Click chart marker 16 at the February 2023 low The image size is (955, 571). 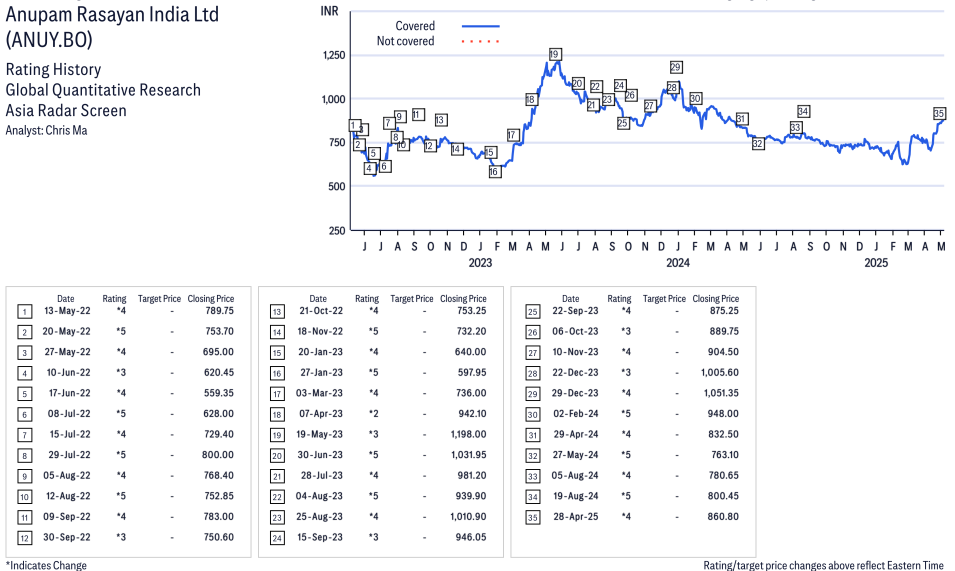(495, 172)
